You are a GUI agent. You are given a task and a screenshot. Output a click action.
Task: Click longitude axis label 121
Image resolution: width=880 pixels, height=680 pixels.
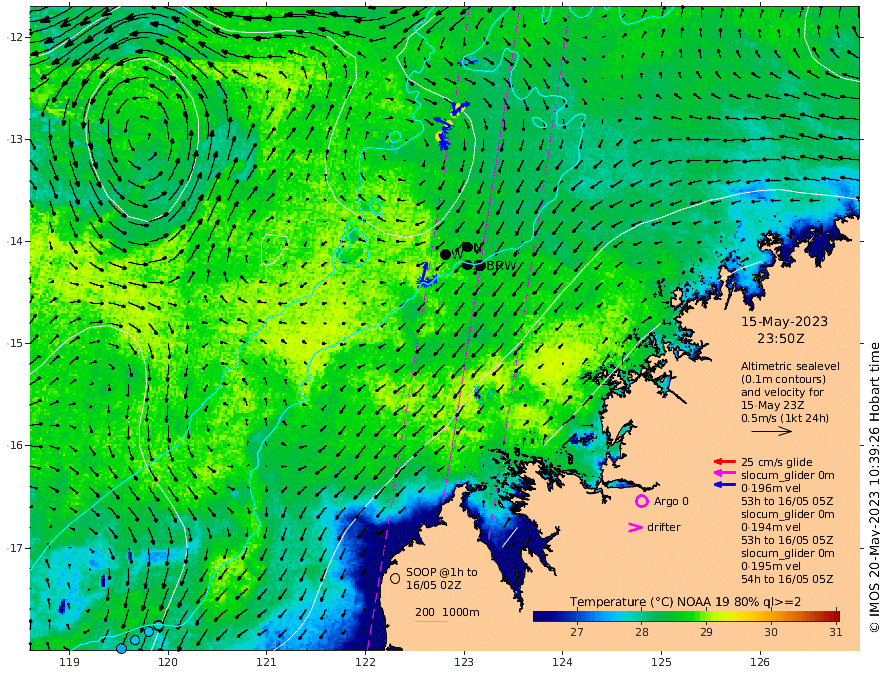point(267,663)
